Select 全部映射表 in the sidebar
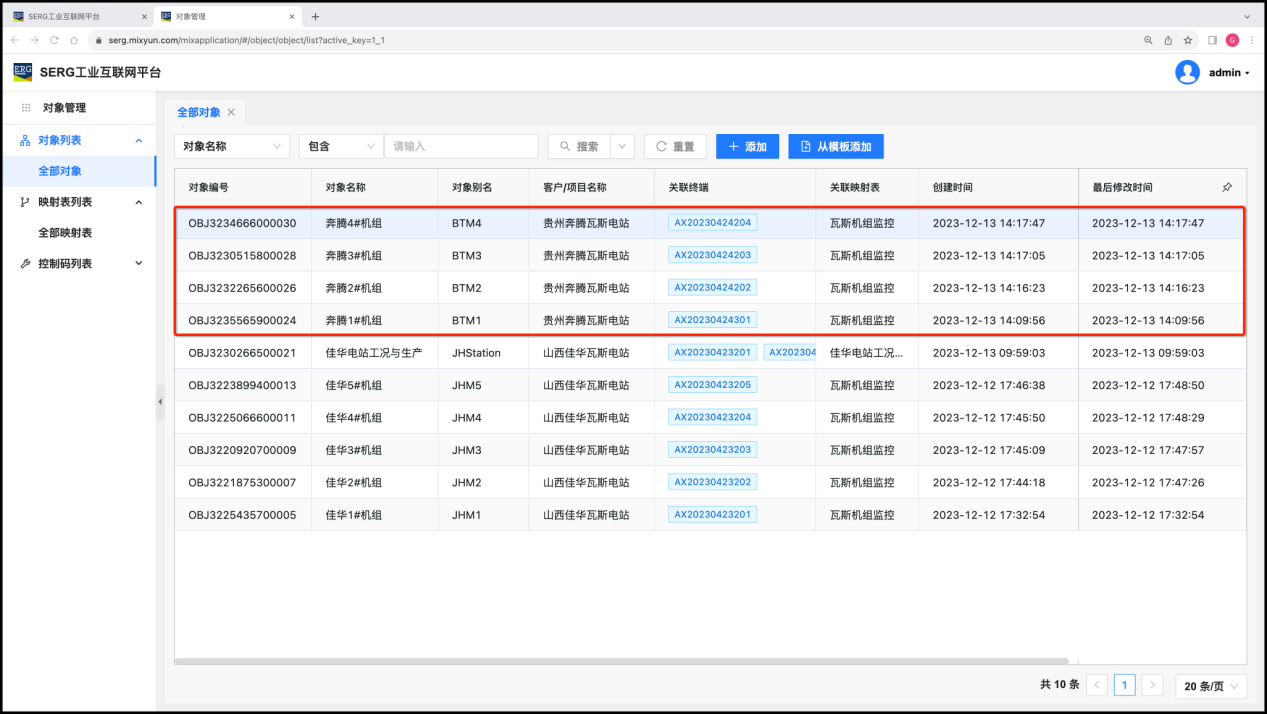The width and height of the screenshot is (1267, 714). point(65,232)
